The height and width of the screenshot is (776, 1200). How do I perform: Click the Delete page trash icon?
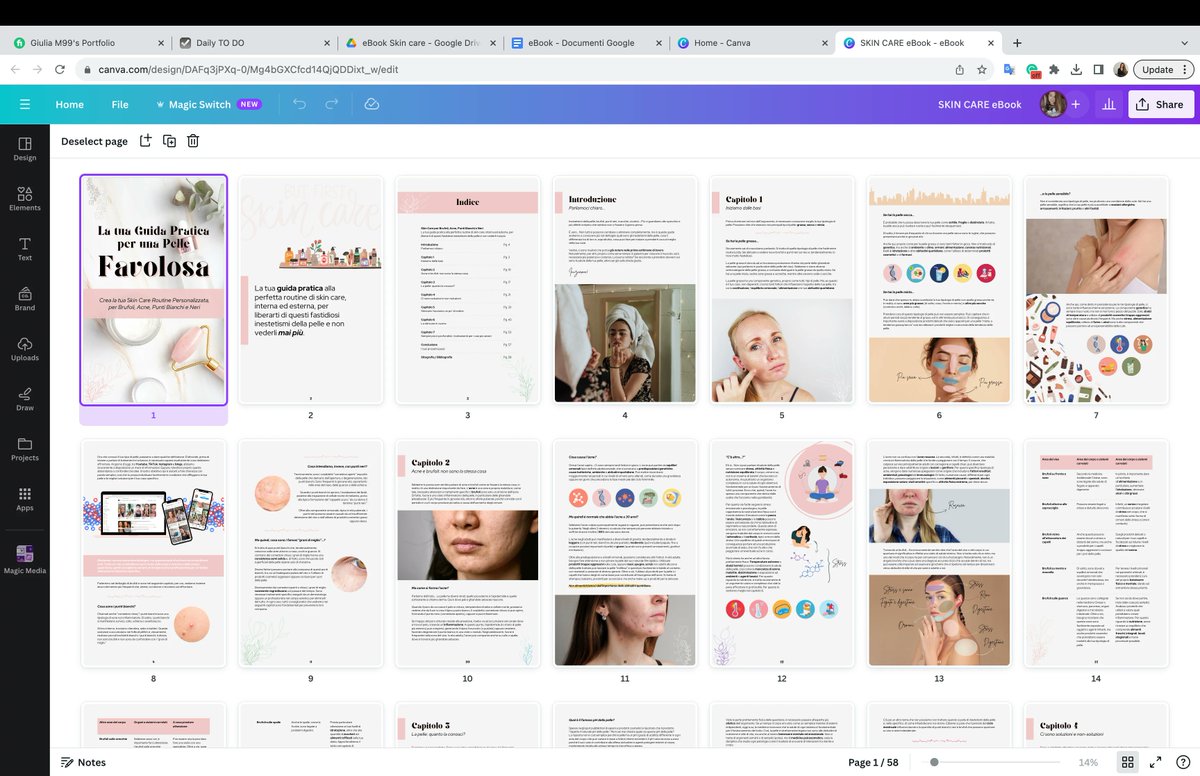tap(193, 141)
